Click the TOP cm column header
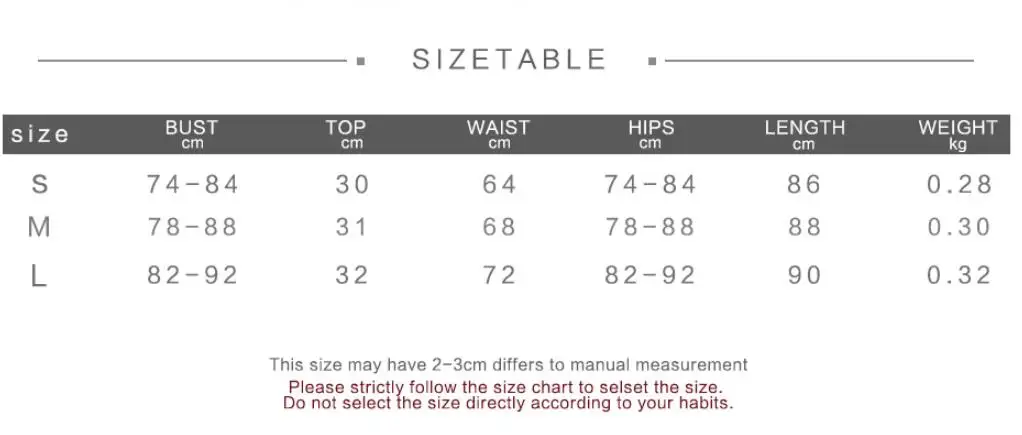 346,134
